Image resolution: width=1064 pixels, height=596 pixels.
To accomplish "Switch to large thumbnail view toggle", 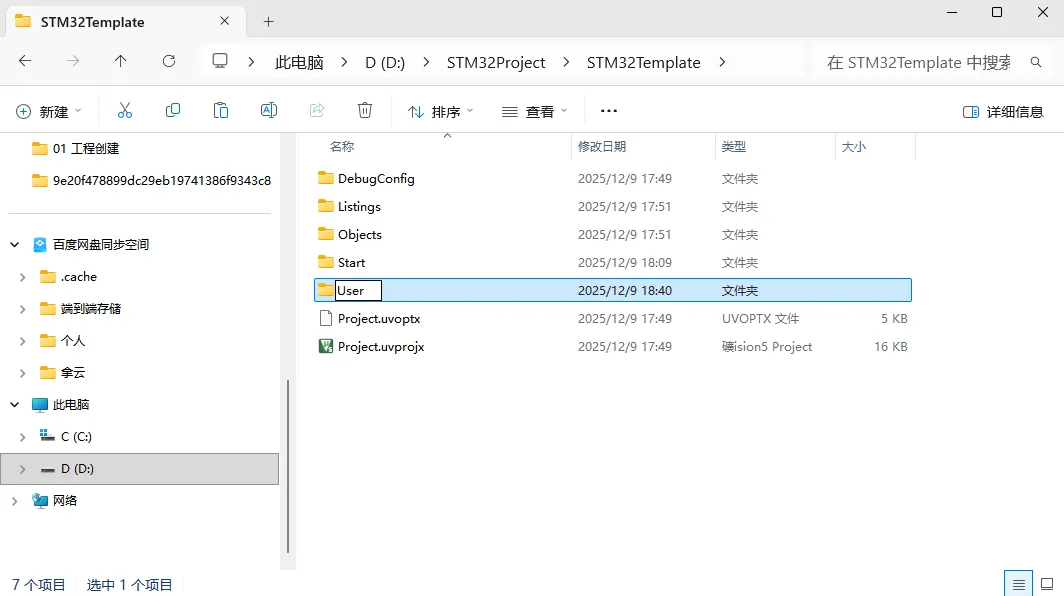I will (1046, 582).
